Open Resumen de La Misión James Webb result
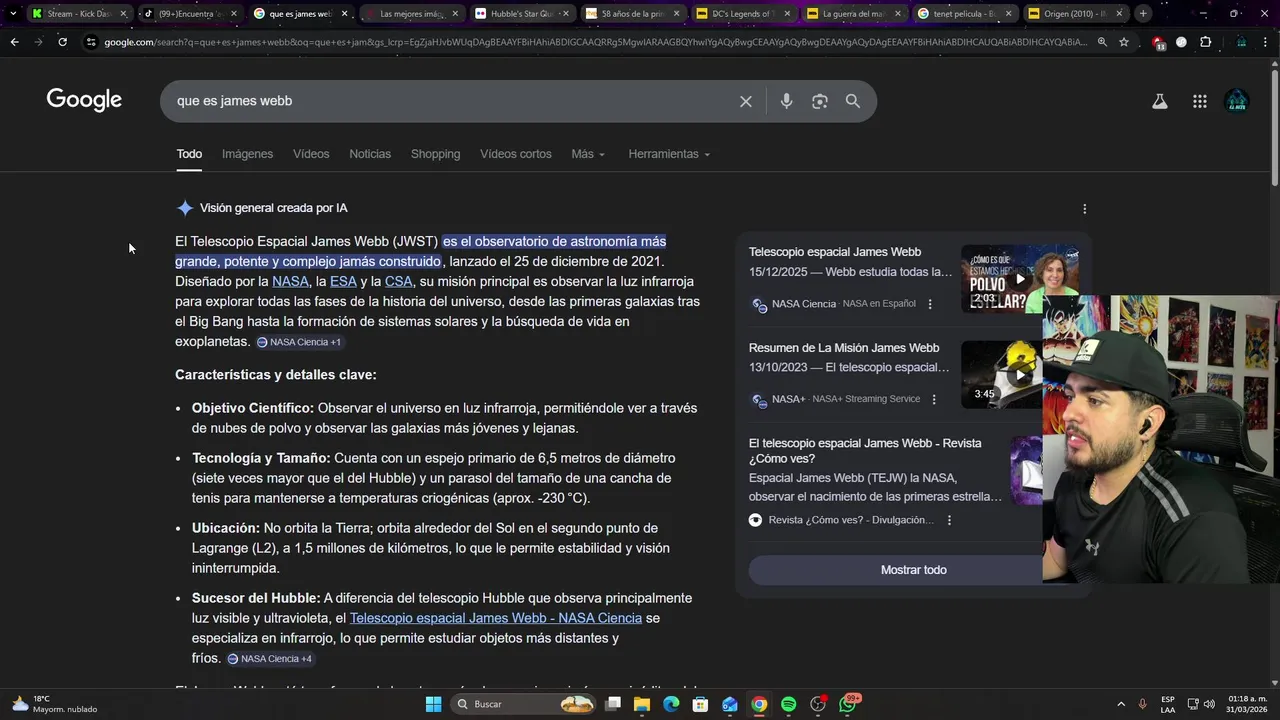This screenshot has width=1280, height=720. [844, 348]
